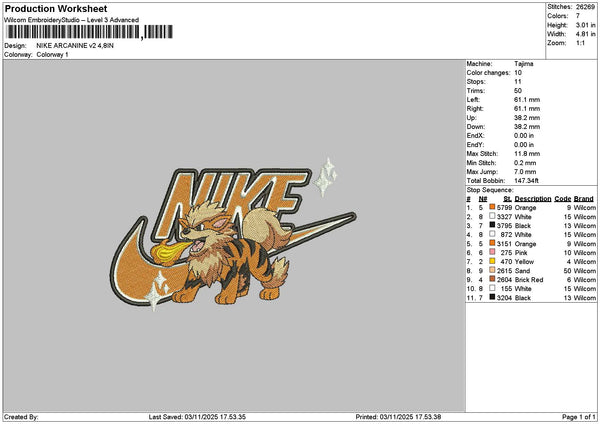Click the barcode under the worksheet title
The image size is (600, 424).
90,32
